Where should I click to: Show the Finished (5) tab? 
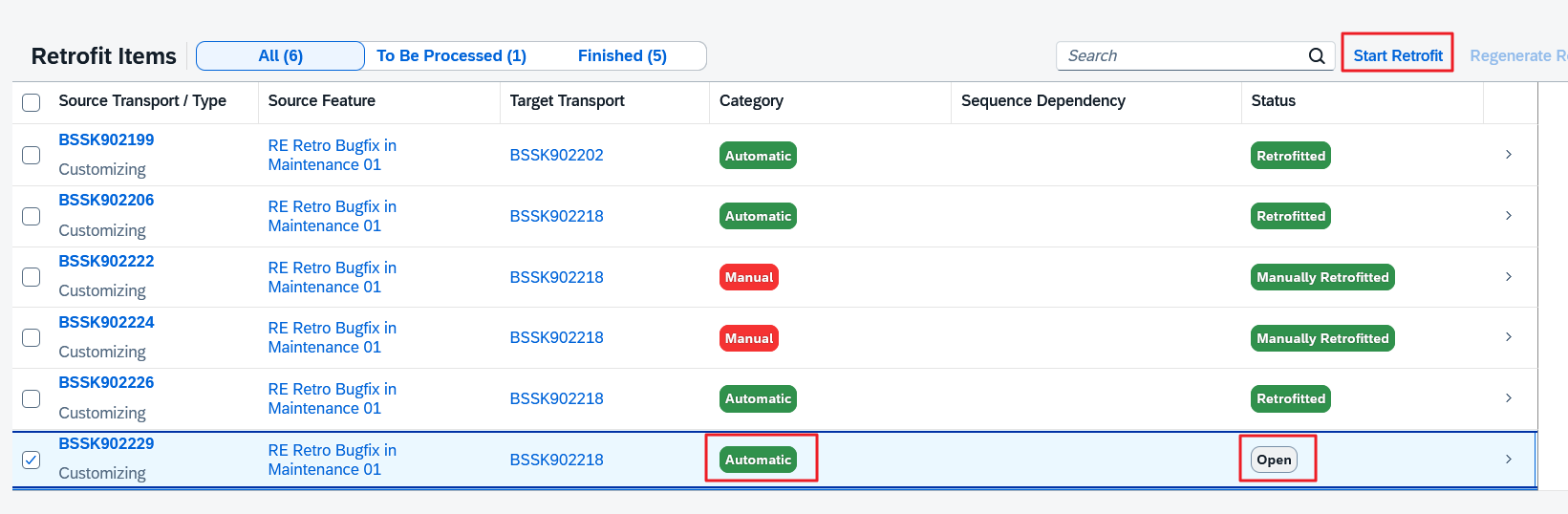[622, 56]
